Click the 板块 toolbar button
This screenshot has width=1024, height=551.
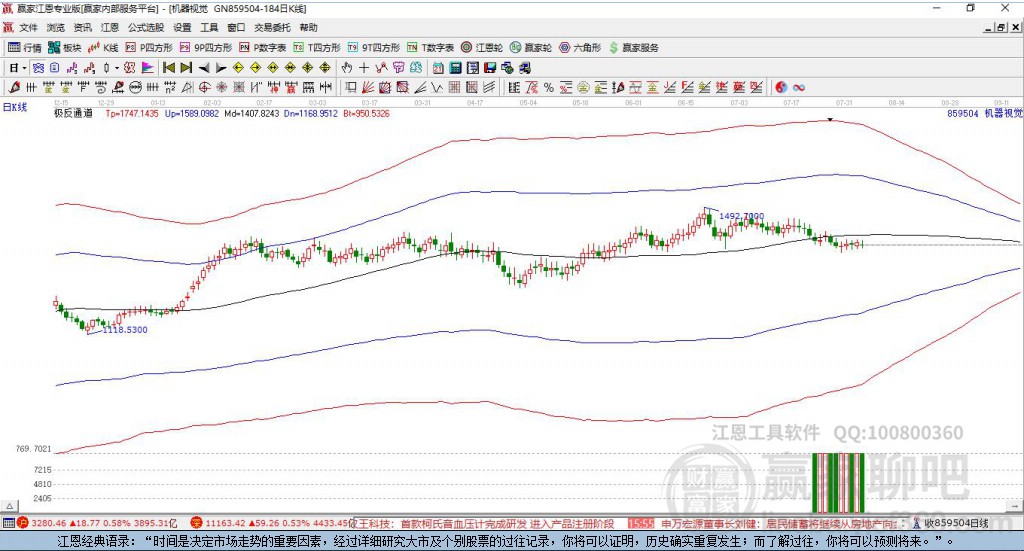[65, 48]
